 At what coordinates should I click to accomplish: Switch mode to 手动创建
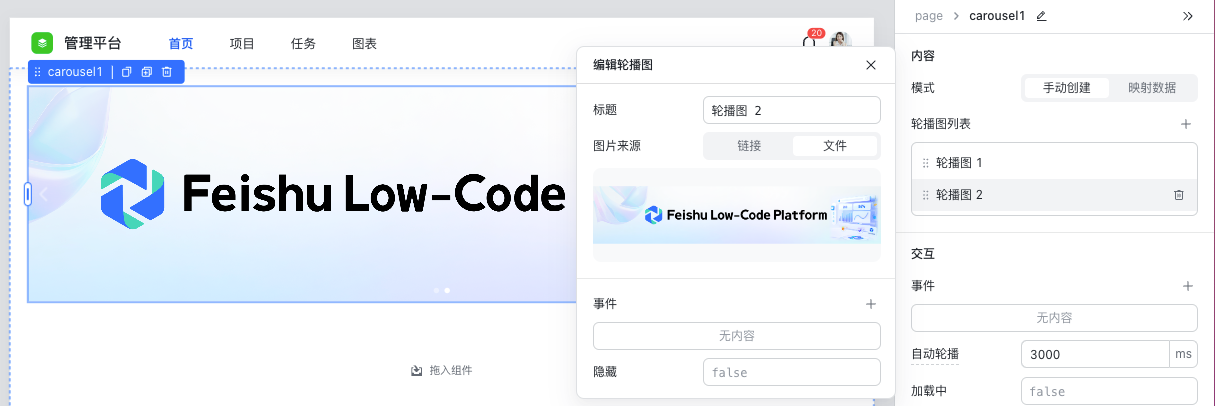pos(1067,88)
